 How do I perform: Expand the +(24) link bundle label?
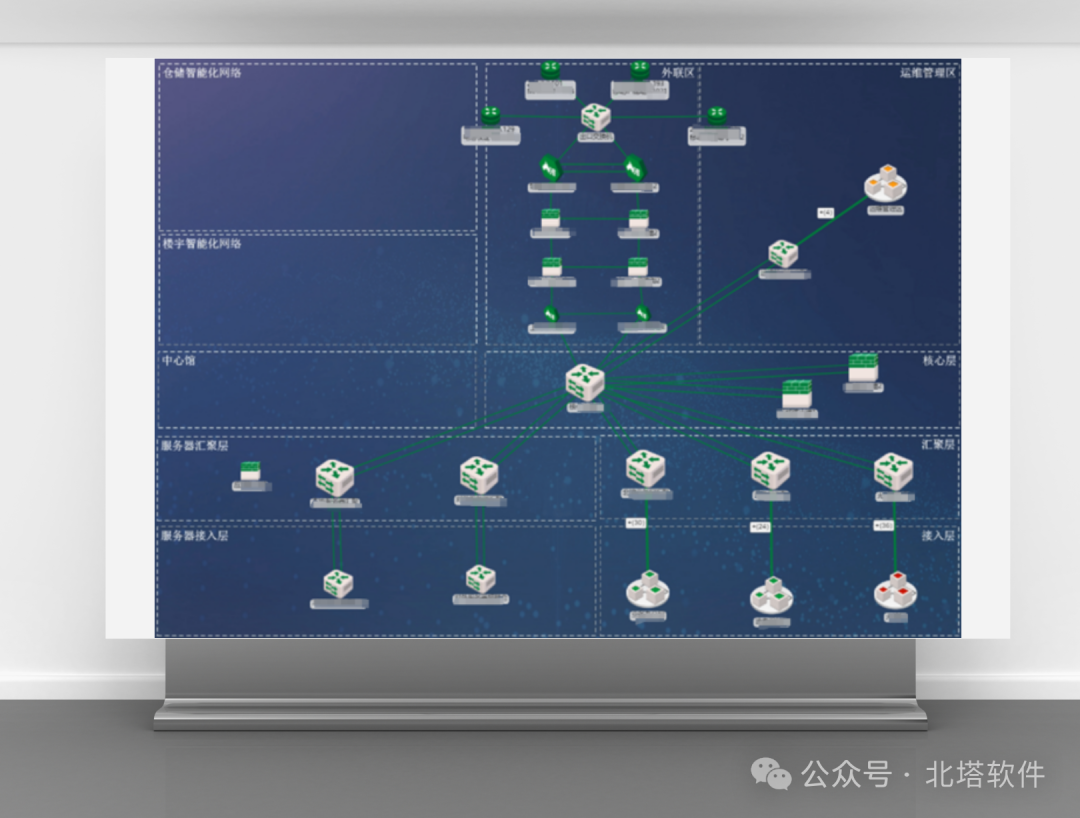[x=760, y=527]
